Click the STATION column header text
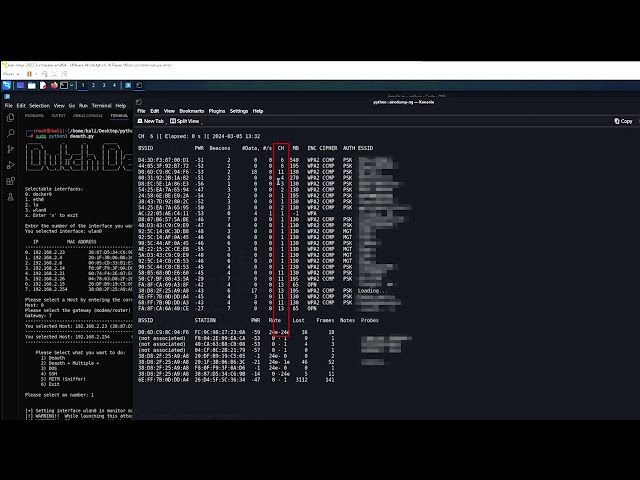 (x=205, y=320)
